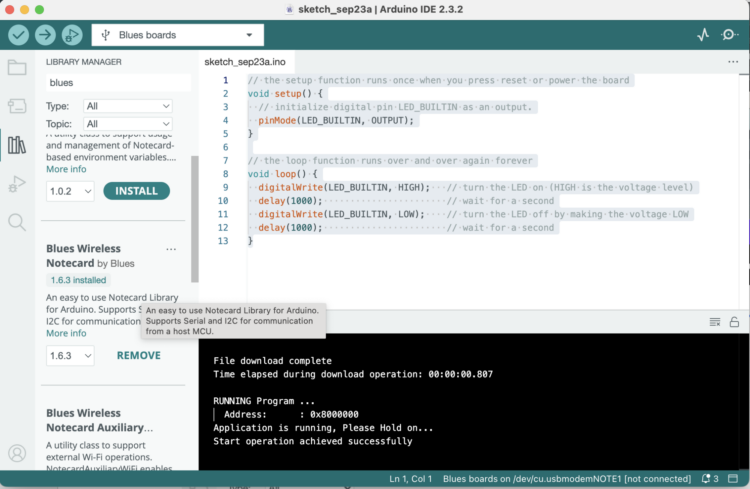Click line number 8 in editor gutter
The image size is (750, 489).
tap(225, 174)
